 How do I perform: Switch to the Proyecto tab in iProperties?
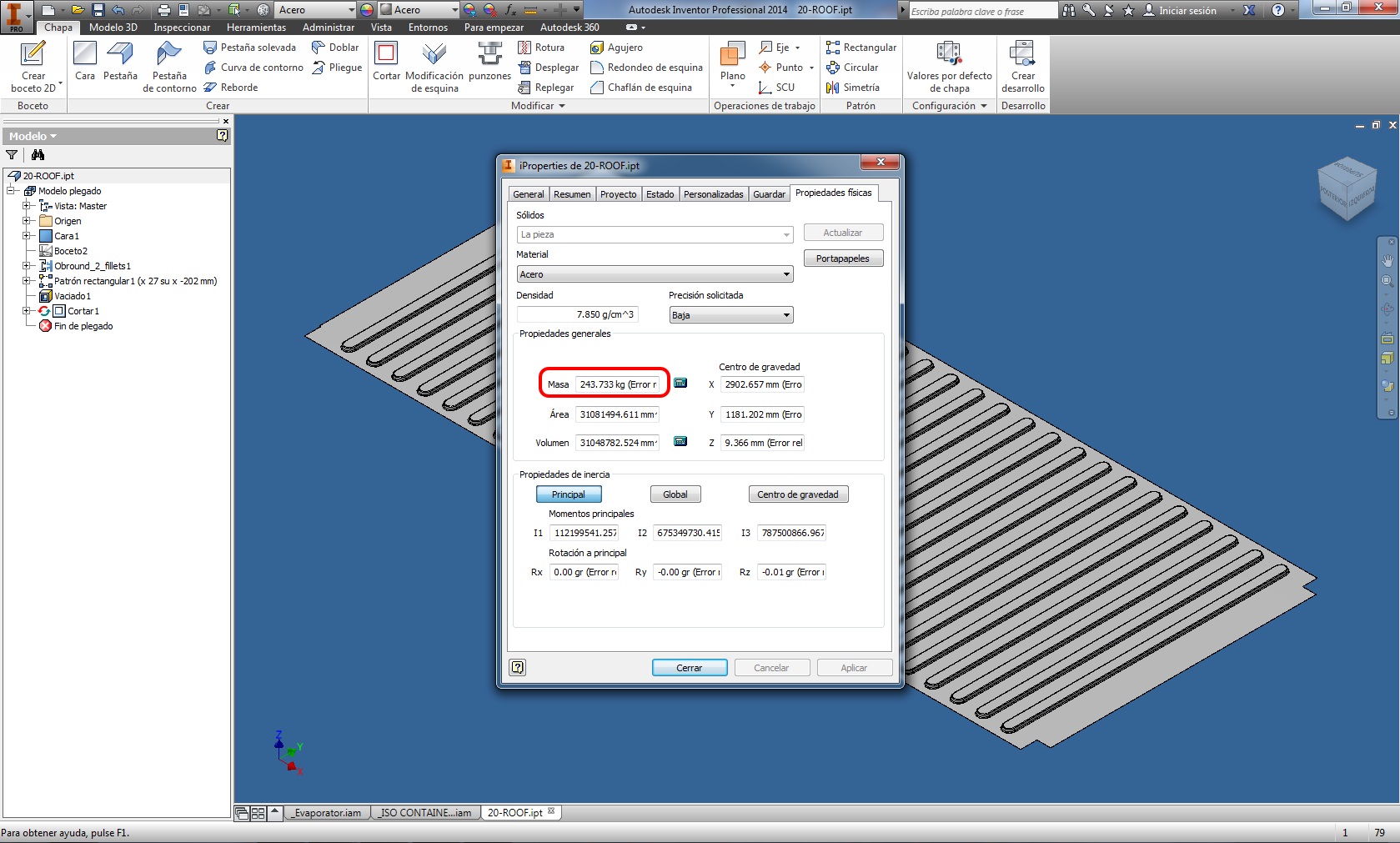click(x=618, y=194)
